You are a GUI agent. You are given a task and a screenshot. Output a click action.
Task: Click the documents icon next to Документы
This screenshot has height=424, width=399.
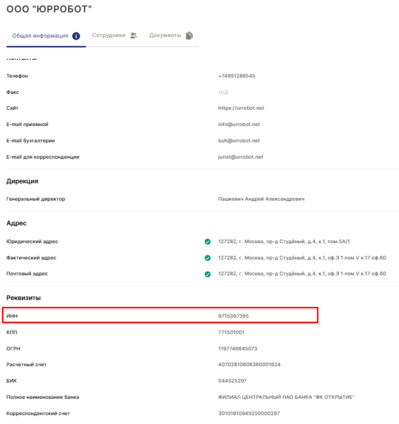pos(189,35)
